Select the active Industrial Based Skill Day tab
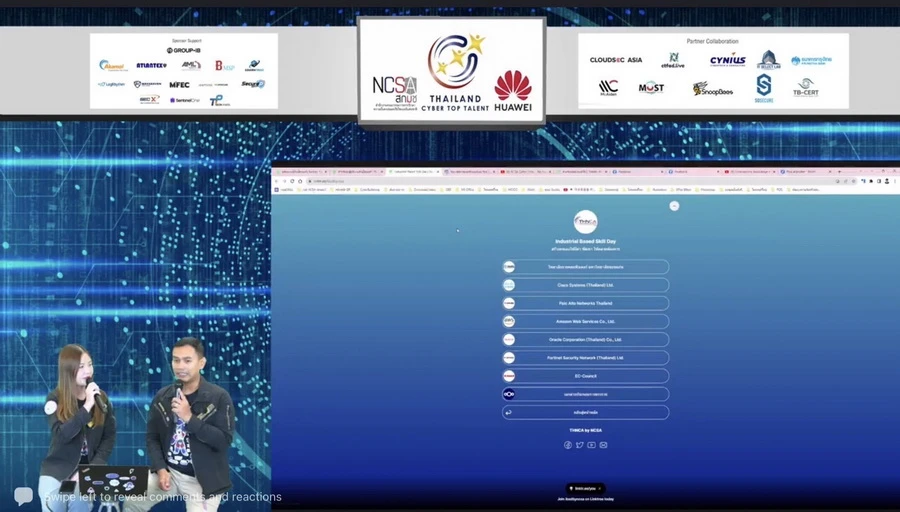This screenshot has height=512, width=900. 412,171
